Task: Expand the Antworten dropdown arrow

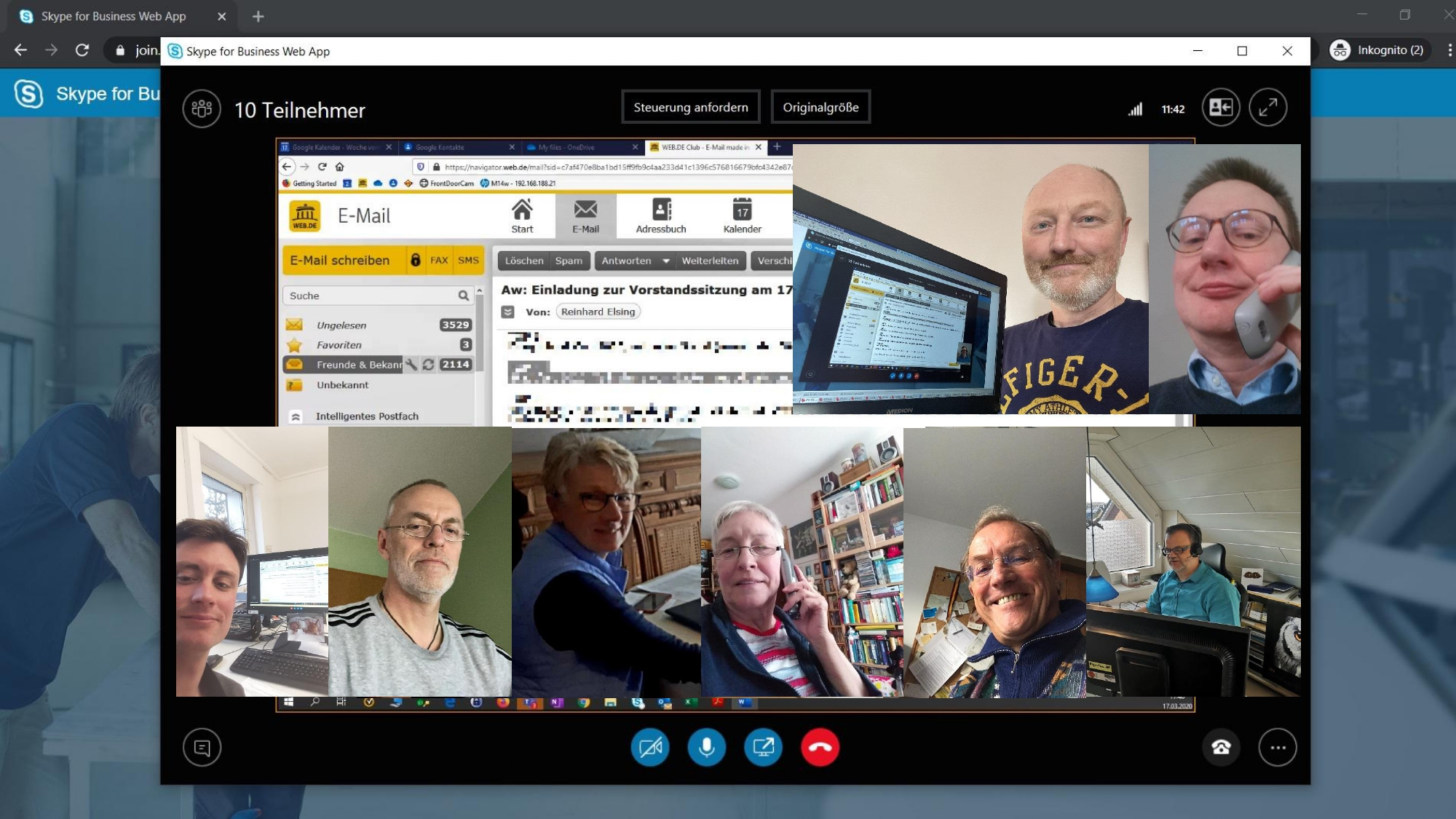Action: 665,261
